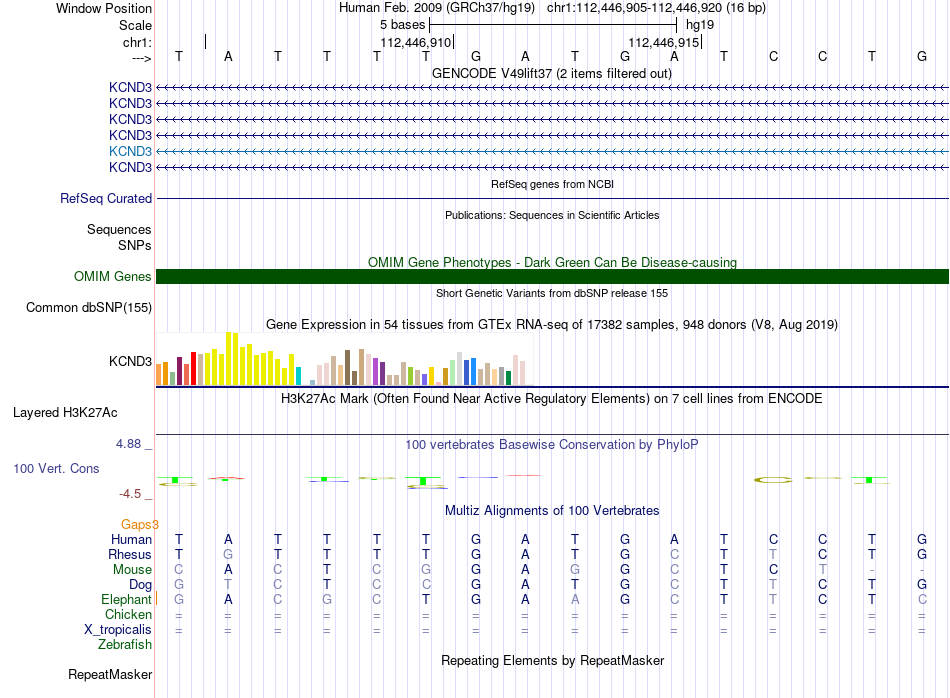The height and width of the screenshot is (698, 950).
Task: Click the dark green OMIM Genes bar
Action: click(552, 276)
